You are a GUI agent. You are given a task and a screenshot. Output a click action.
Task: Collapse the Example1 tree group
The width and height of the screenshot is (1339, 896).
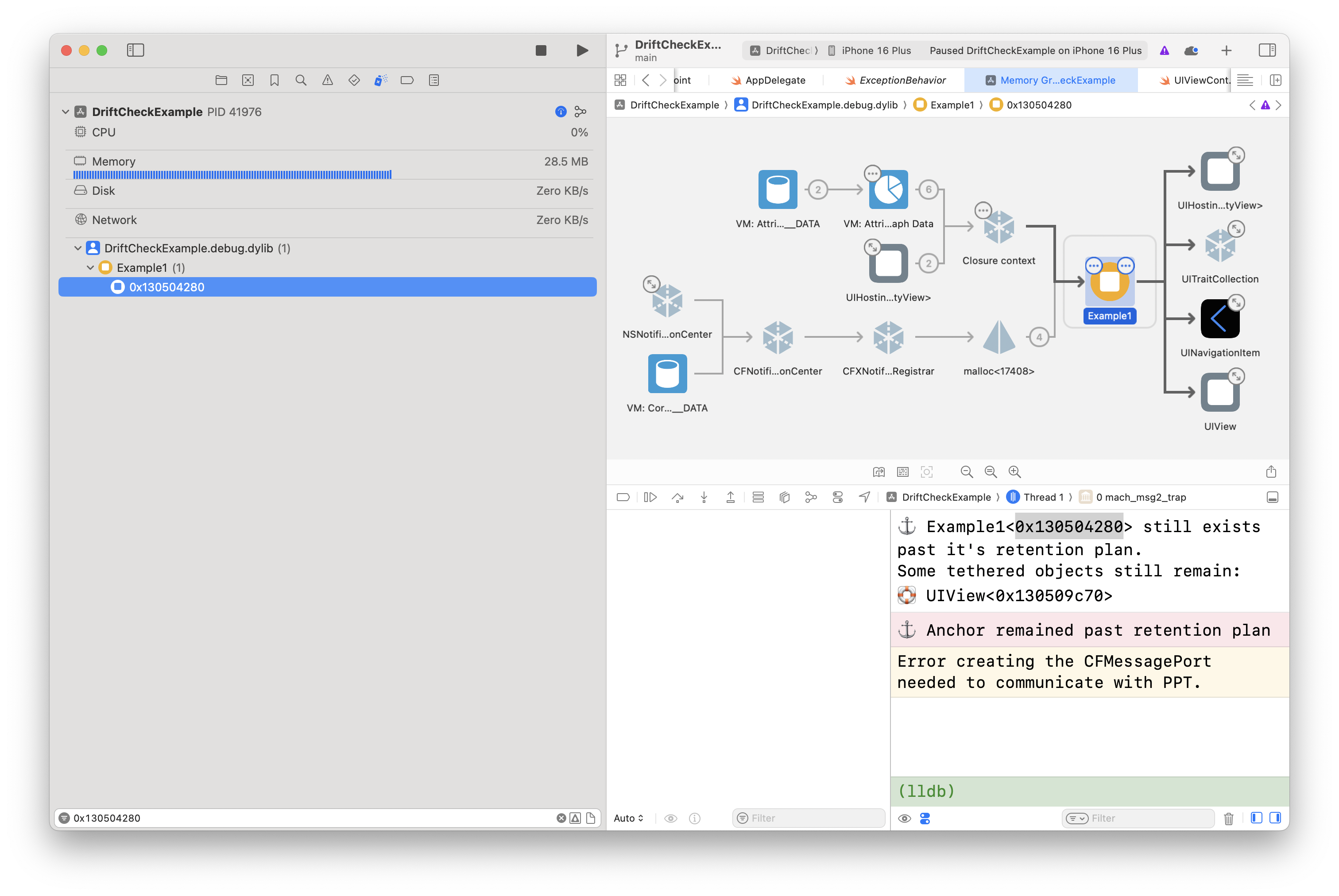(x=90, y=267)
